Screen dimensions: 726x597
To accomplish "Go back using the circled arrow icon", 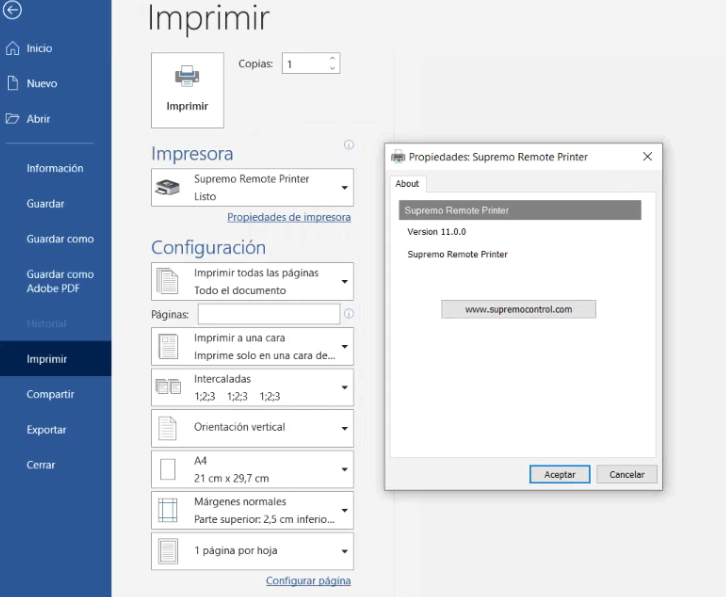I will 12,10.
